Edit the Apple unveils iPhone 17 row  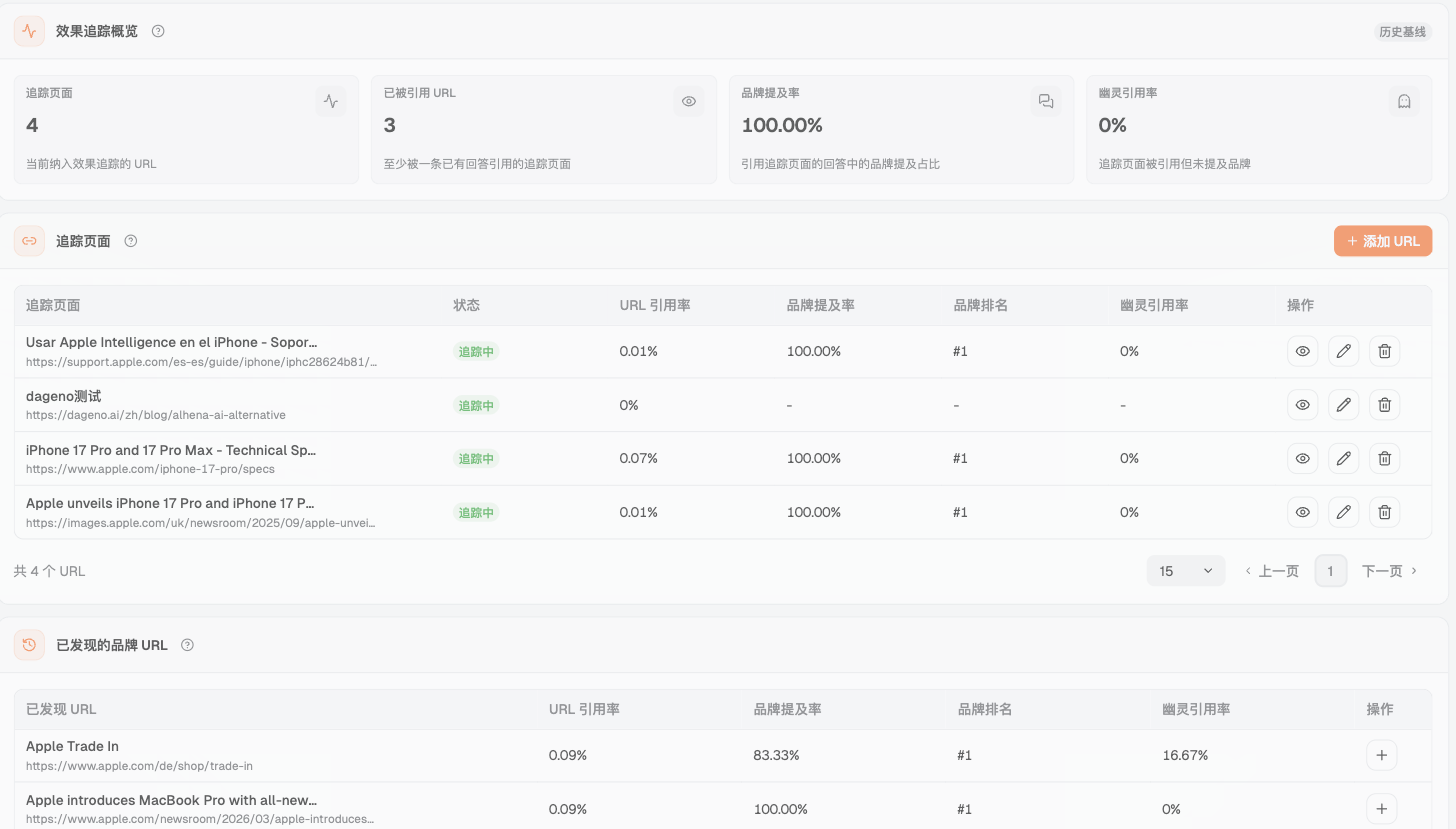point(1344,512)
